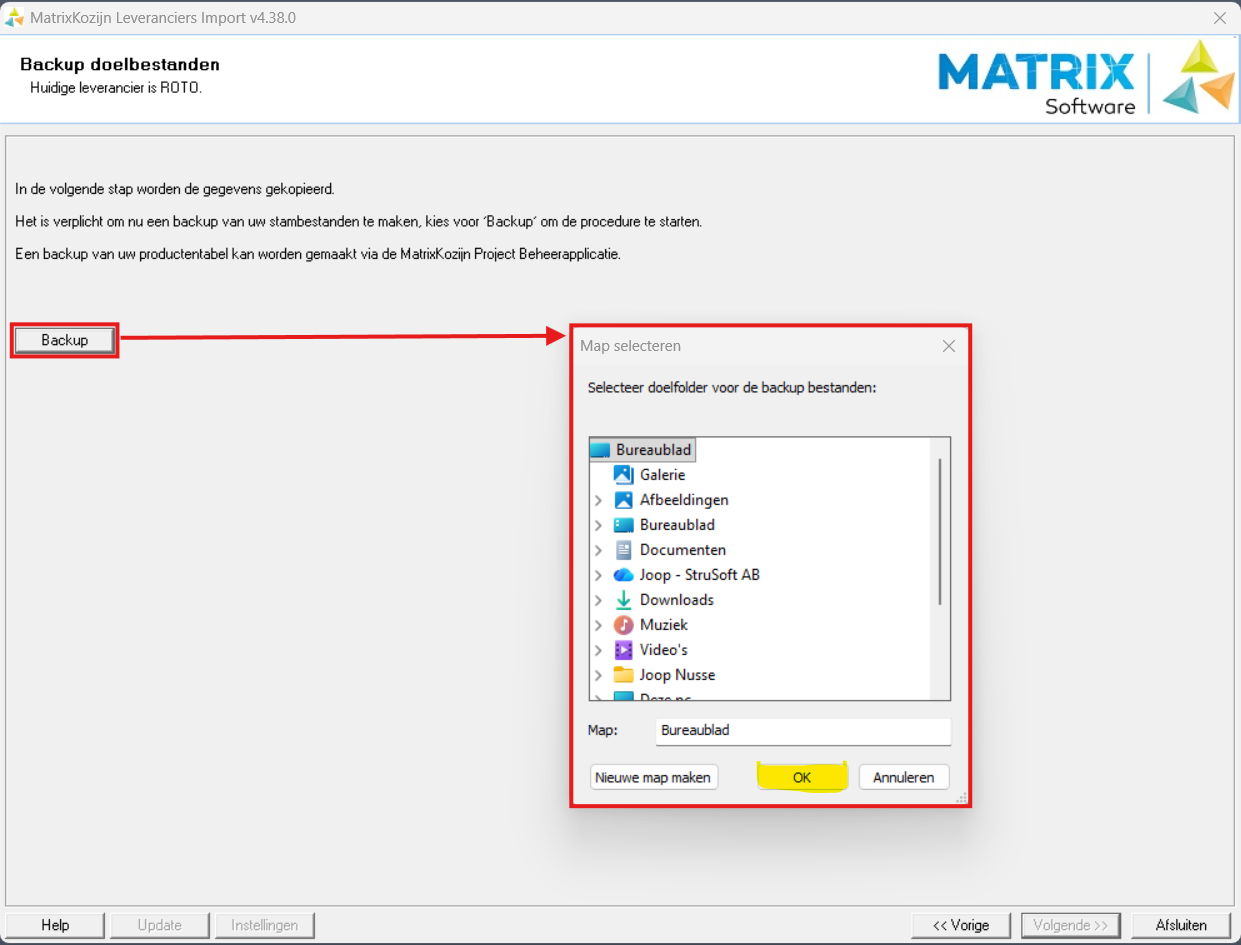The height and width of the screenshot is (945, 1241).
Task: Select the Joop - StruSoft AB entry
Action: (700, 575)
